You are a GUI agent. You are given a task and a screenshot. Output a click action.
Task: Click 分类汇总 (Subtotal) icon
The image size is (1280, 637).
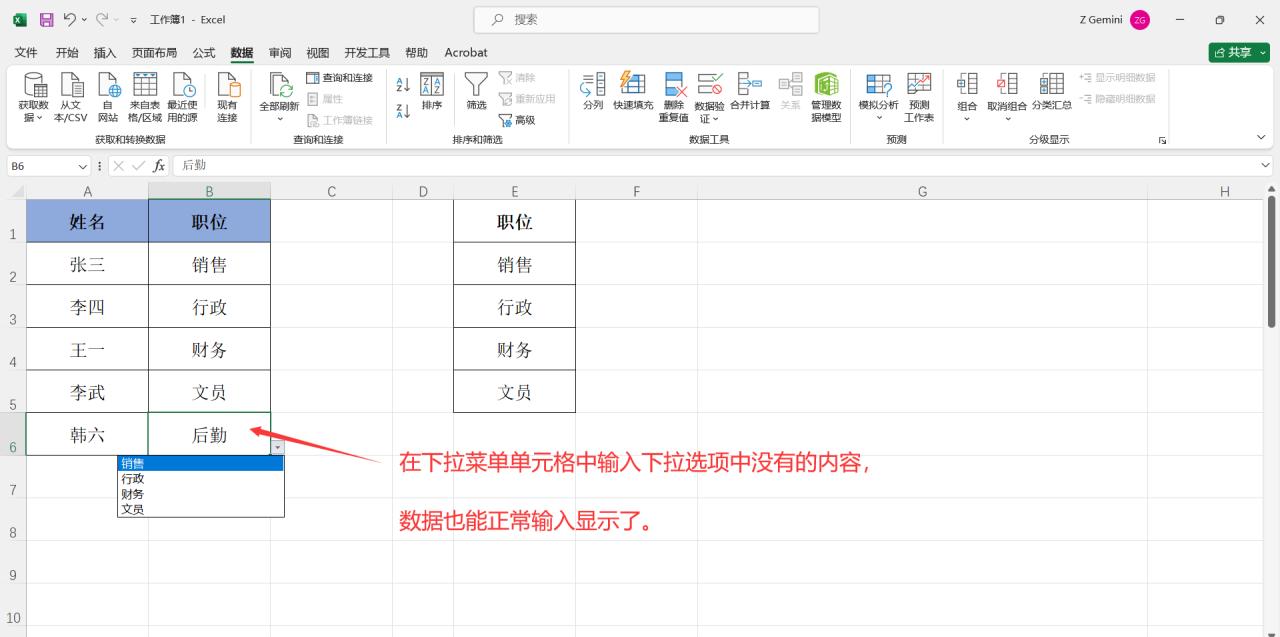click(1052, 91)
